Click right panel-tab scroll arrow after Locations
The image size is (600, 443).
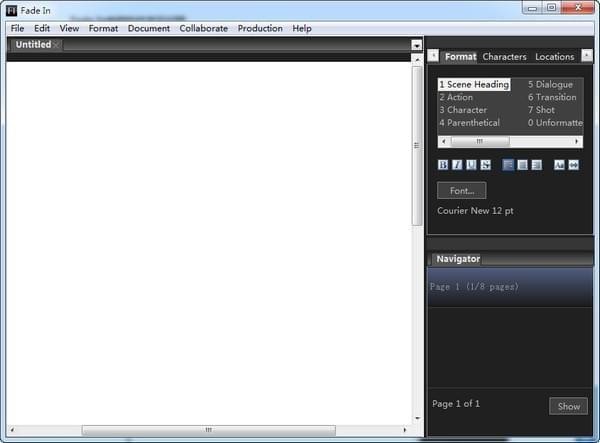[x=587, y=55]
